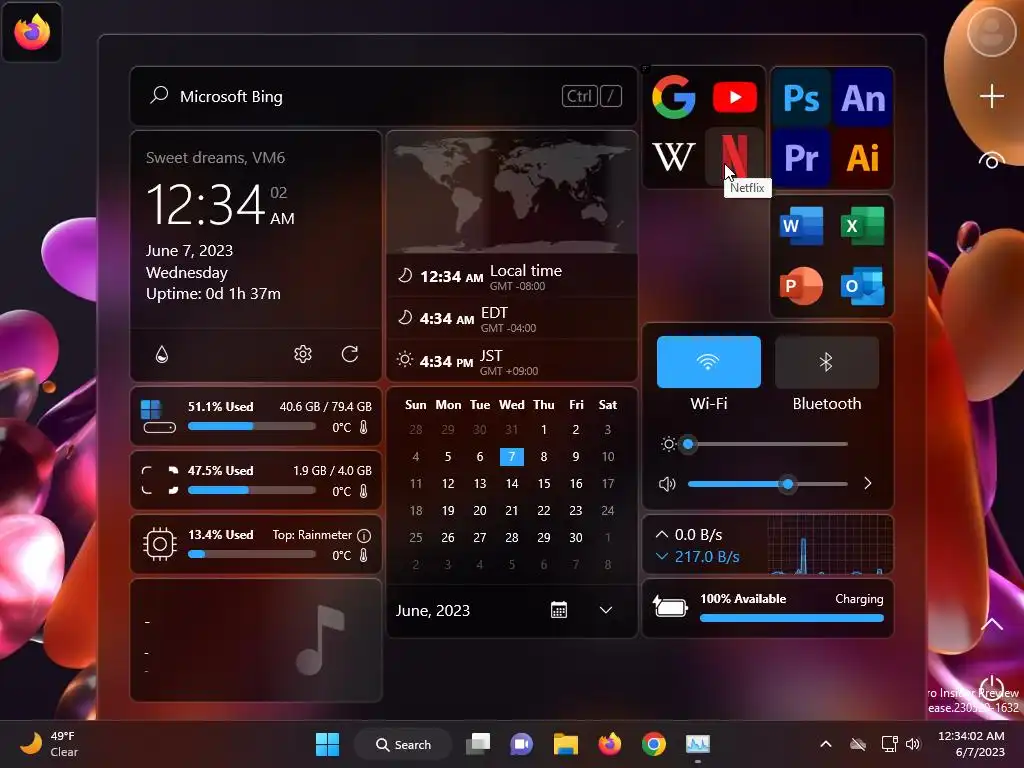The height and width of the screenshot is (768, 1024).
Task: Open clock widget settings gear
Action: [x=302, y=354]
